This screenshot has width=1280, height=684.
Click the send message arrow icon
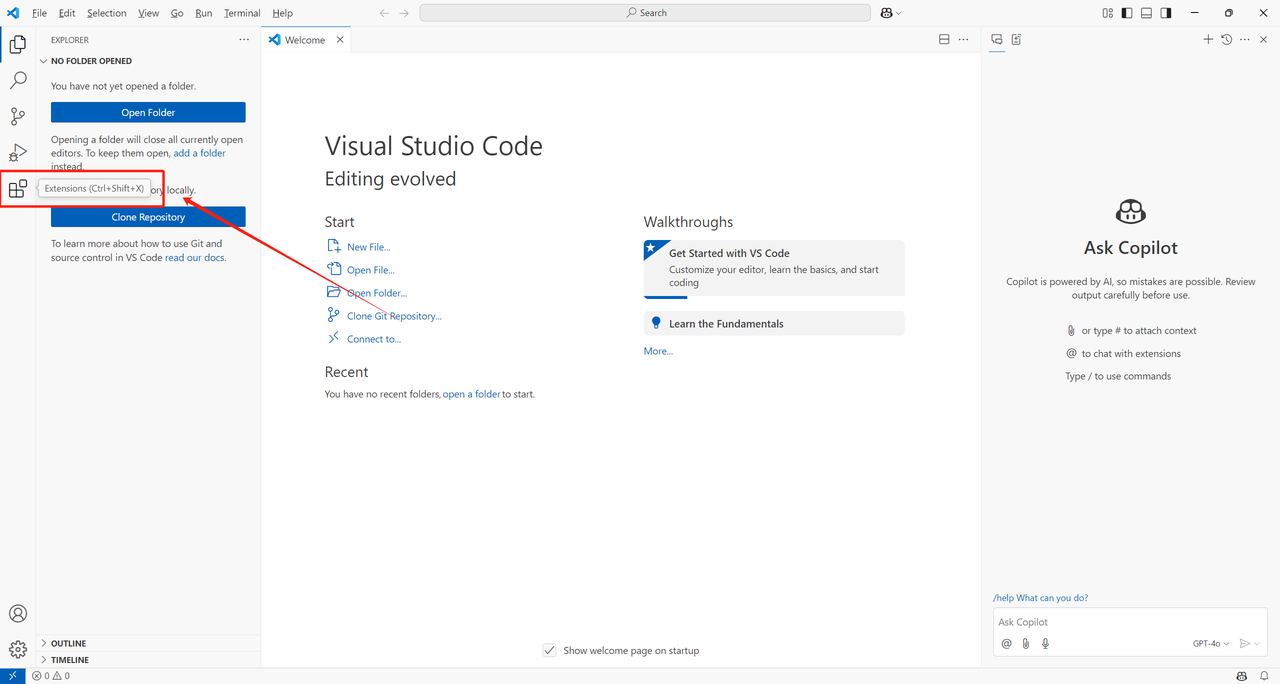(1244, 644)
